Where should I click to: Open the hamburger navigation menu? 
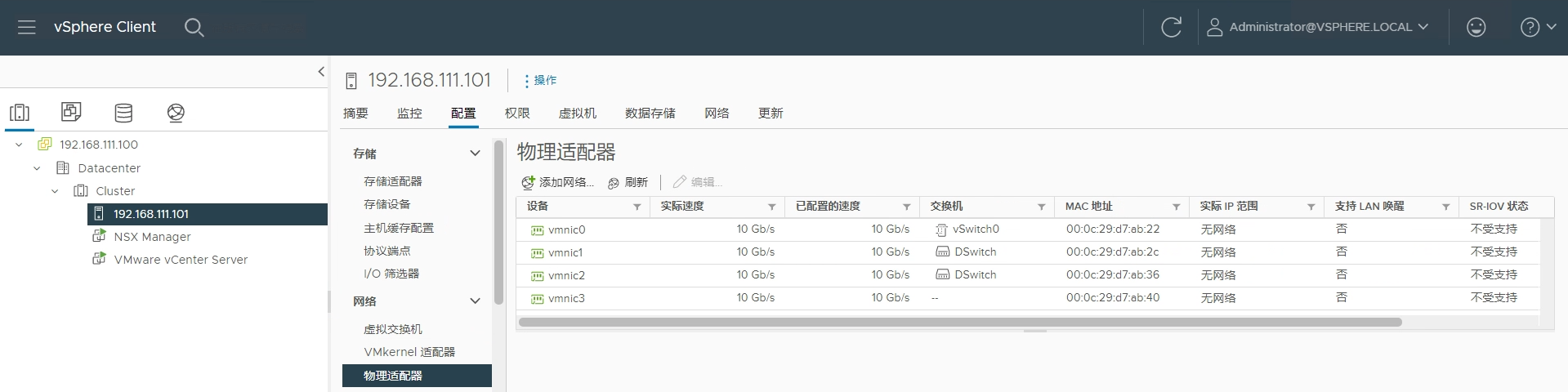click(x=27, y=27)
